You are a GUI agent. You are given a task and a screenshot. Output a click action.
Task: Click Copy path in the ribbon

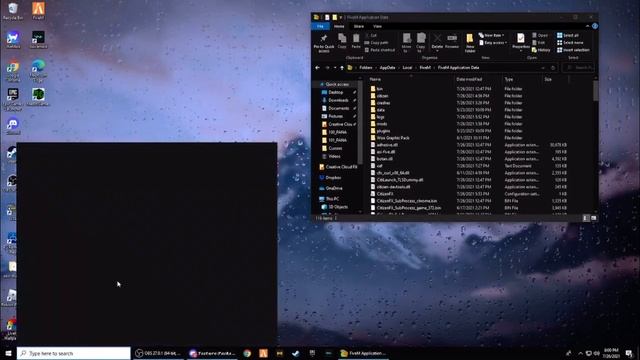pos(376,42)
